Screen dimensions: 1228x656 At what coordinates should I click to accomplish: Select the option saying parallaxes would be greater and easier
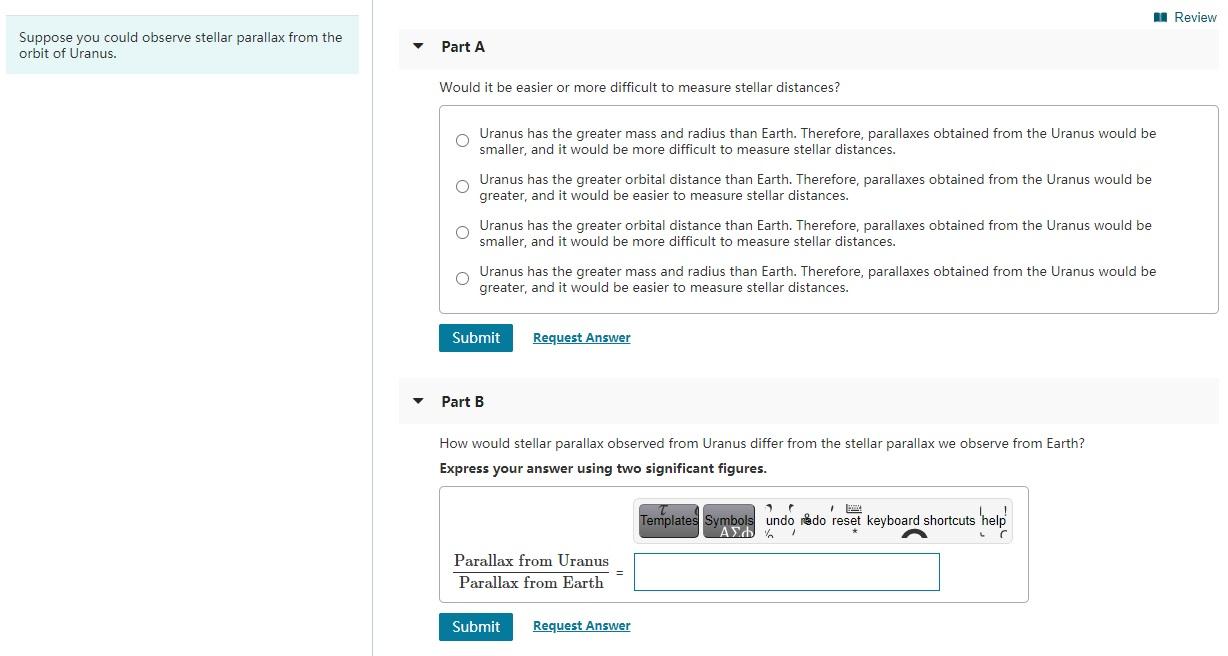[x=462, y=186]
